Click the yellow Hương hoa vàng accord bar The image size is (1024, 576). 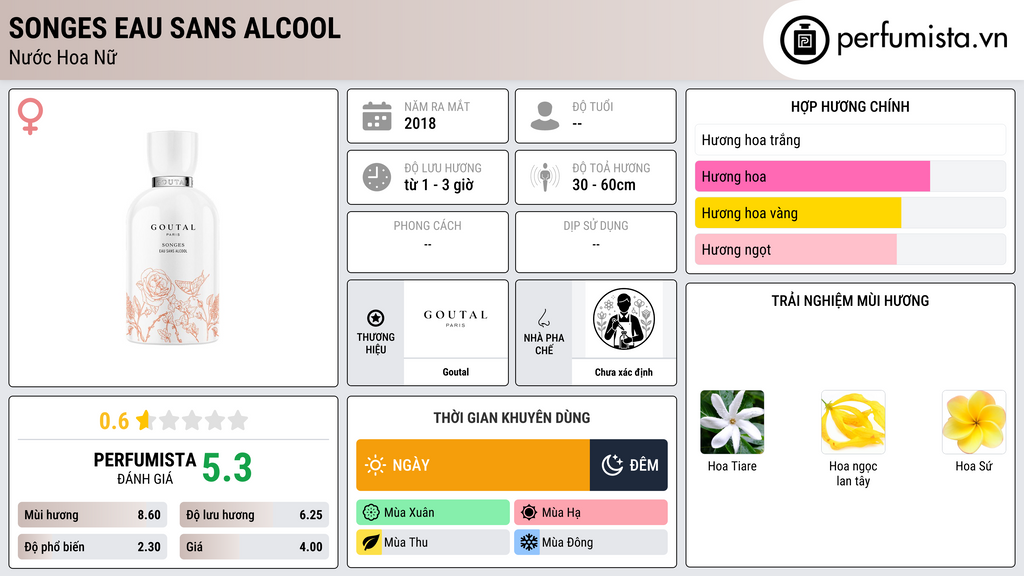tap(798, 213)
